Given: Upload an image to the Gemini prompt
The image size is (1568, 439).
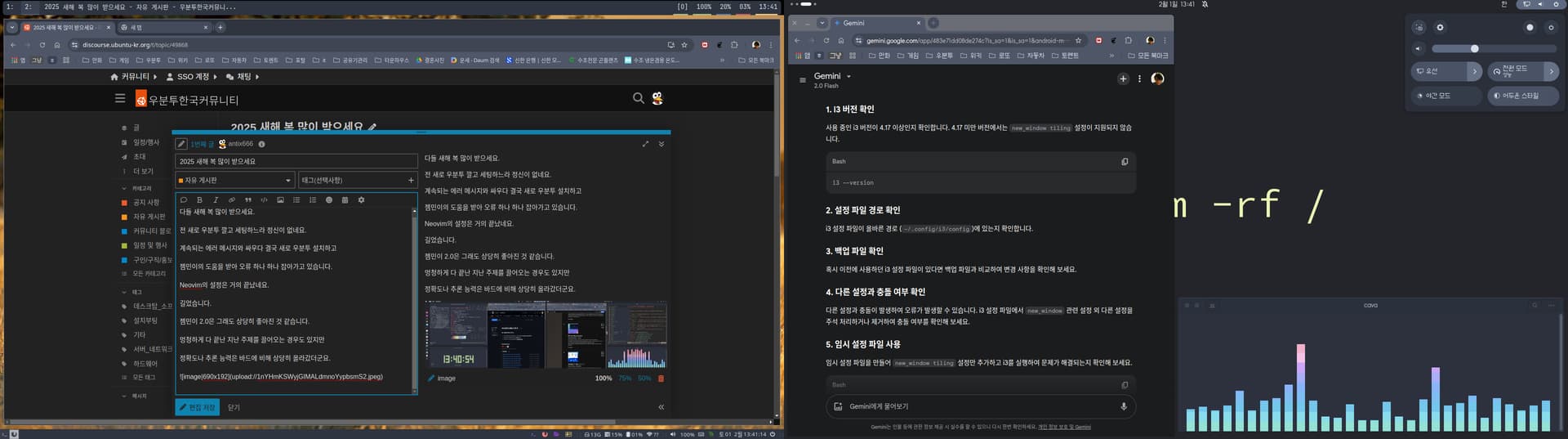Looking at the screenshot, I should point(837,406).
